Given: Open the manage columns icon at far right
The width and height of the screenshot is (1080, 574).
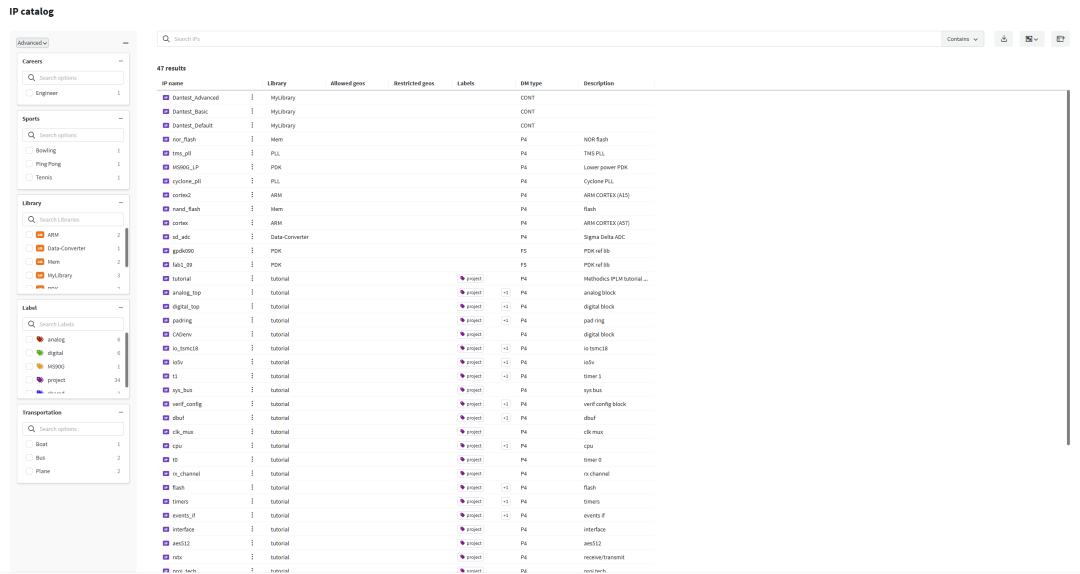Looking at the screenshot, I should pyautogui.click(x=1060, y=39).
